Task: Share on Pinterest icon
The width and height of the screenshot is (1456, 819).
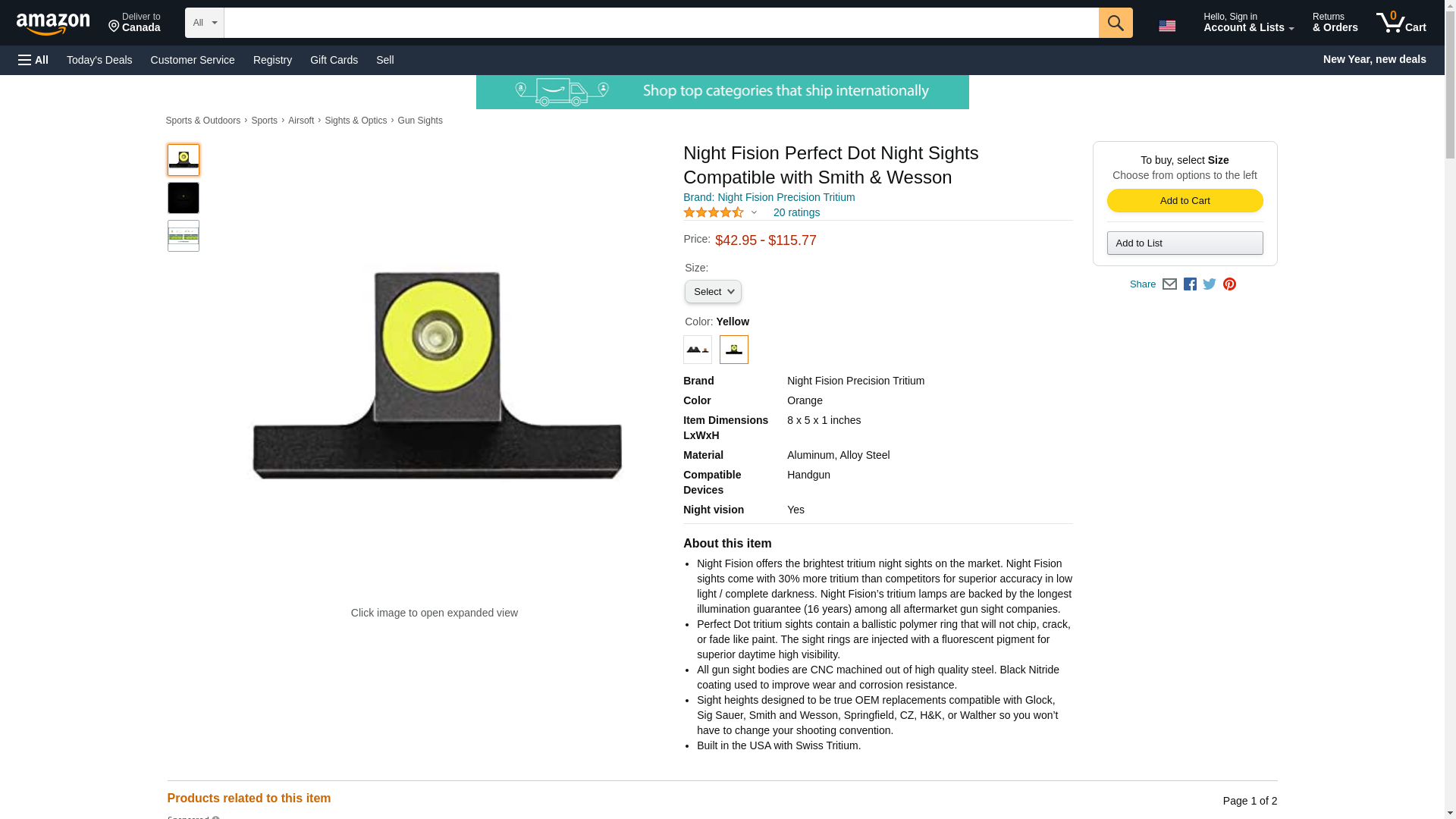Action: (1229, 284)
